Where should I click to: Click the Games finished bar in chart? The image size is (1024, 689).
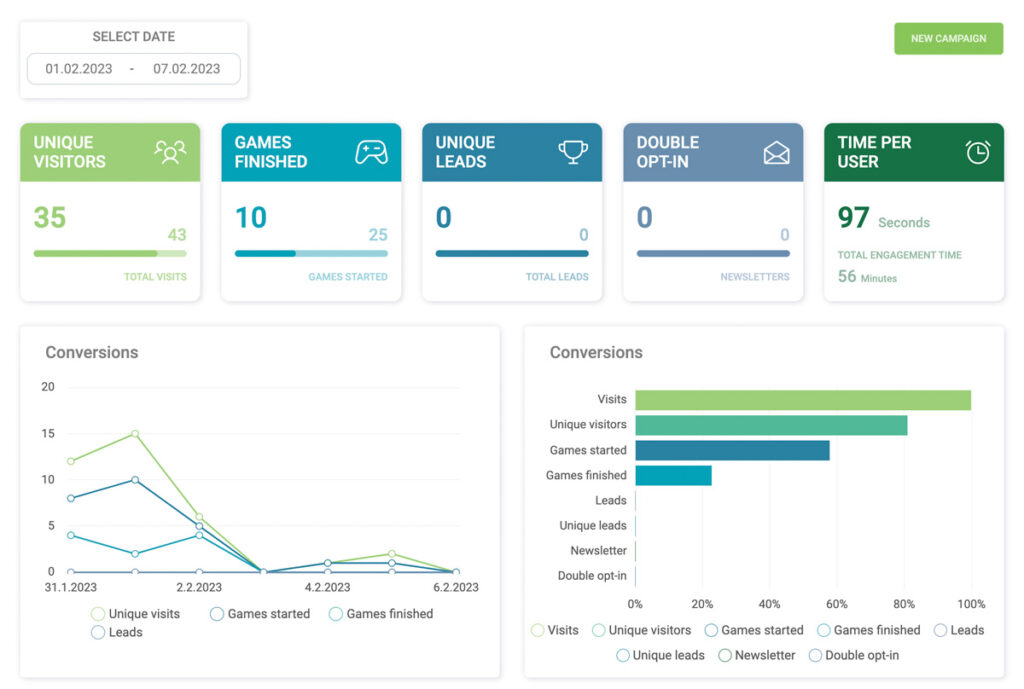click(x=673, y=475)
